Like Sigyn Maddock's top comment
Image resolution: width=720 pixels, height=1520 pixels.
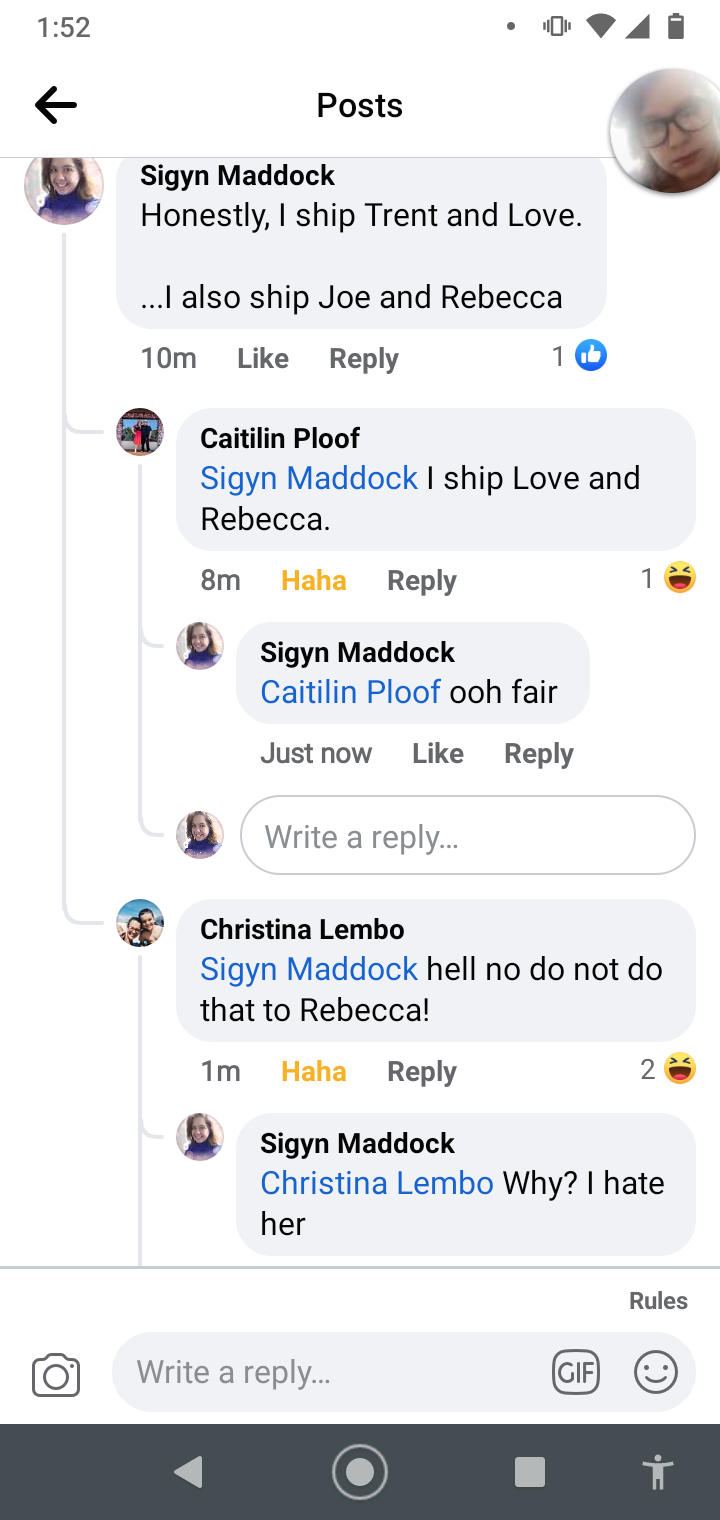click(263, 359)
